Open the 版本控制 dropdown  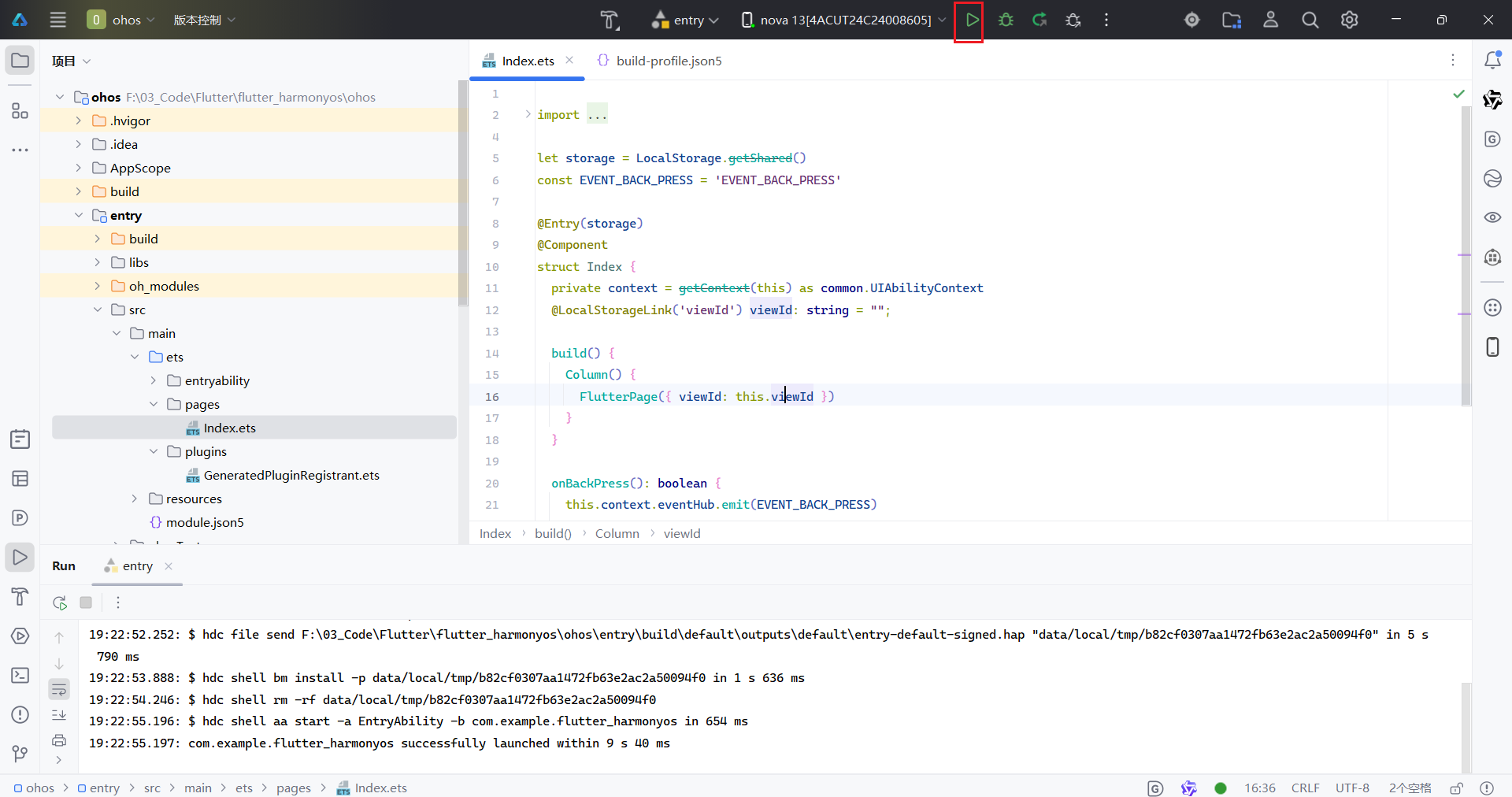tap(204, 20)
